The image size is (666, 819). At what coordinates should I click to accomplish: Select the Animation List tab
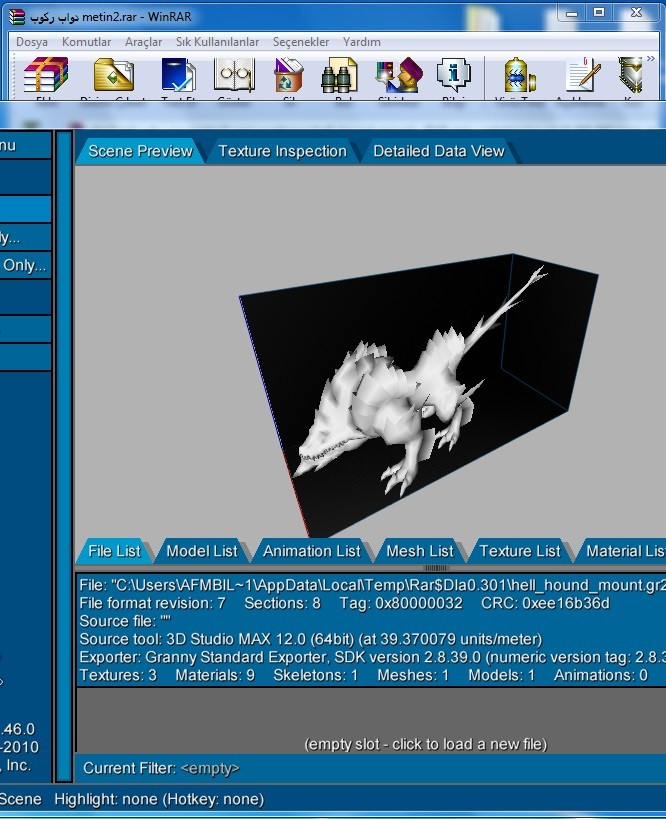pos(312,551)
